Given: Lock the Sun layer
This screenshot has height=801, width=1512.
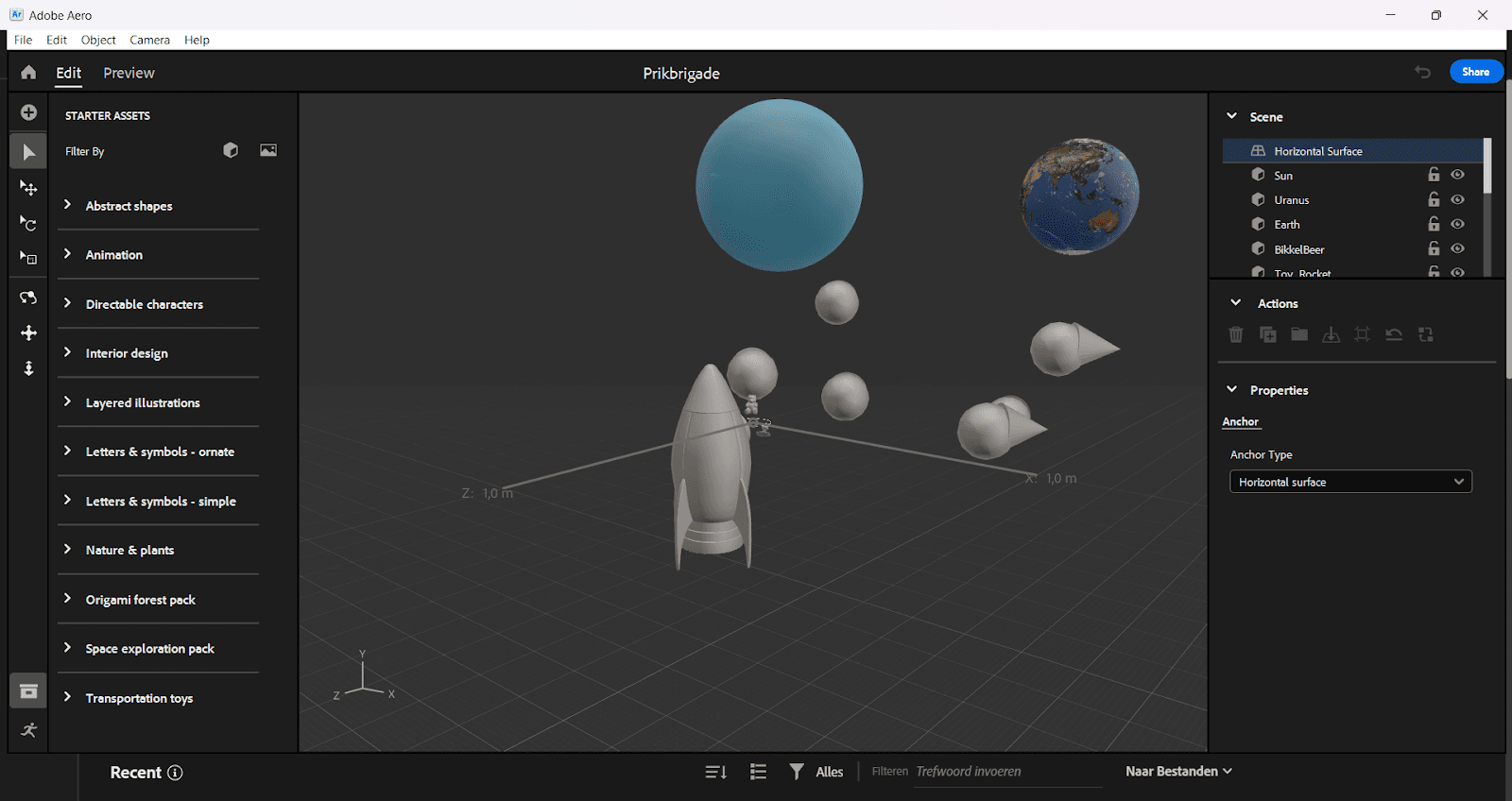Looking at the screenshot, I should [x=1434, y=175].
